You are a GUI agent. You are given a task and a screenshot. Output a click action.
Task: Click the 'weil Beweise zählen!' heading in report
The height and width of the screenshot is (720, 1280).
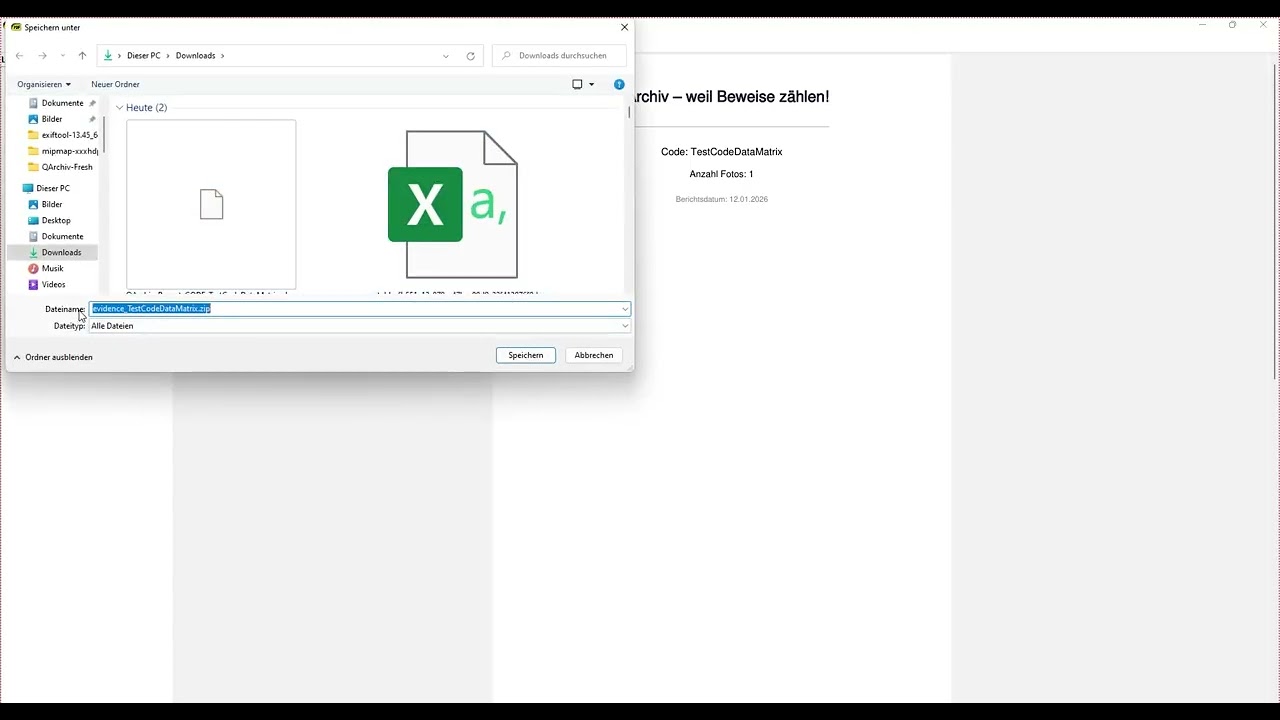click(757, 97)
